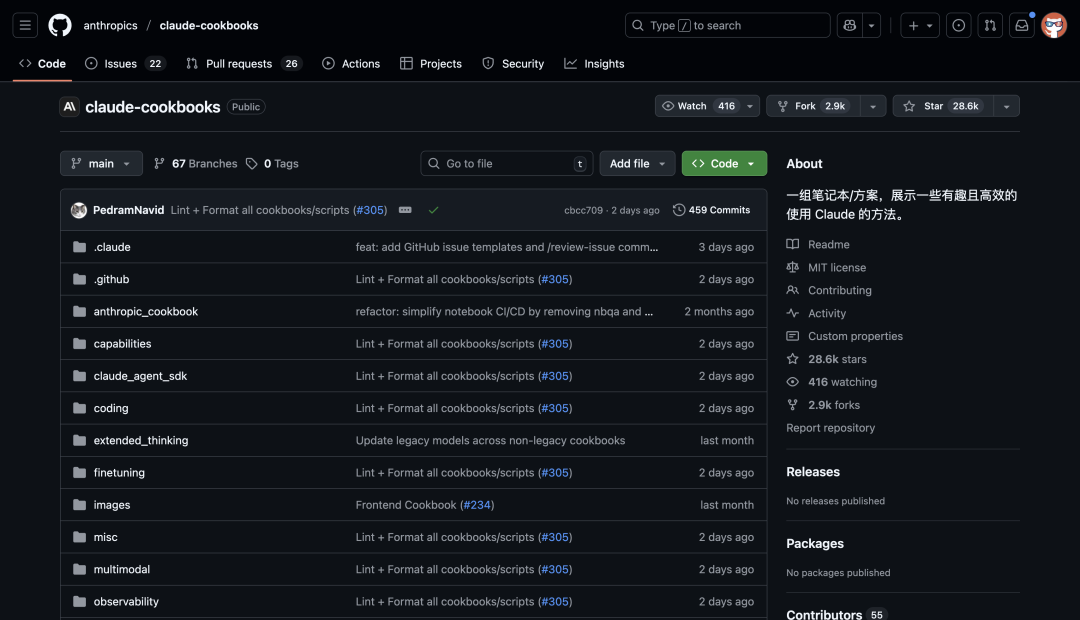Image resolution: width=1080 pixels, height=620 pixels.
Task: Open Copilot chat icon
Action: click(850, 25)
